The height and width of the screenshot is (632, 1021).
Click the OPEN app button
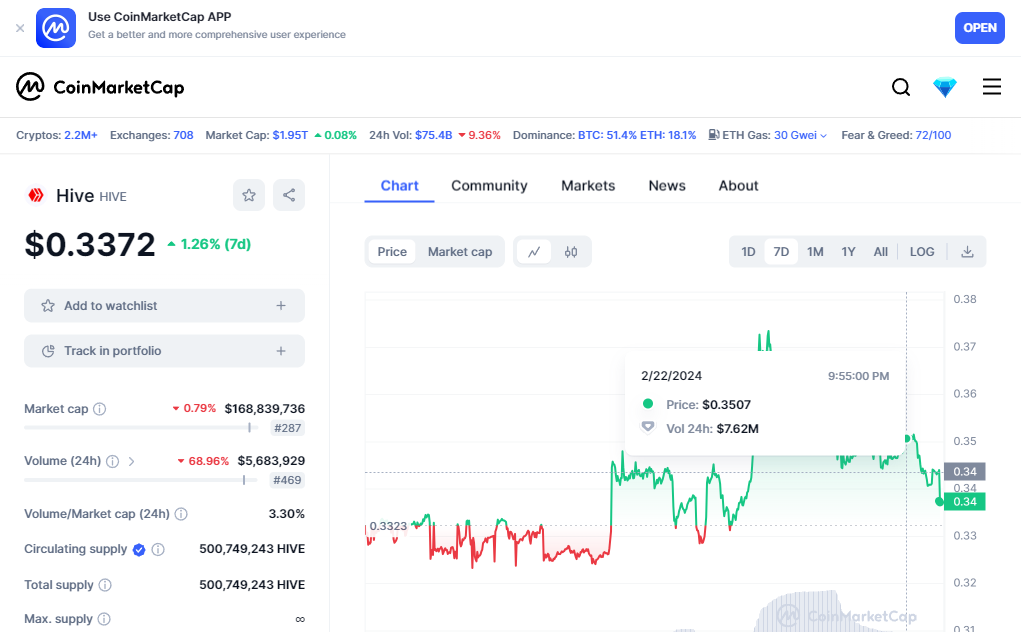(x=979, y=28)
